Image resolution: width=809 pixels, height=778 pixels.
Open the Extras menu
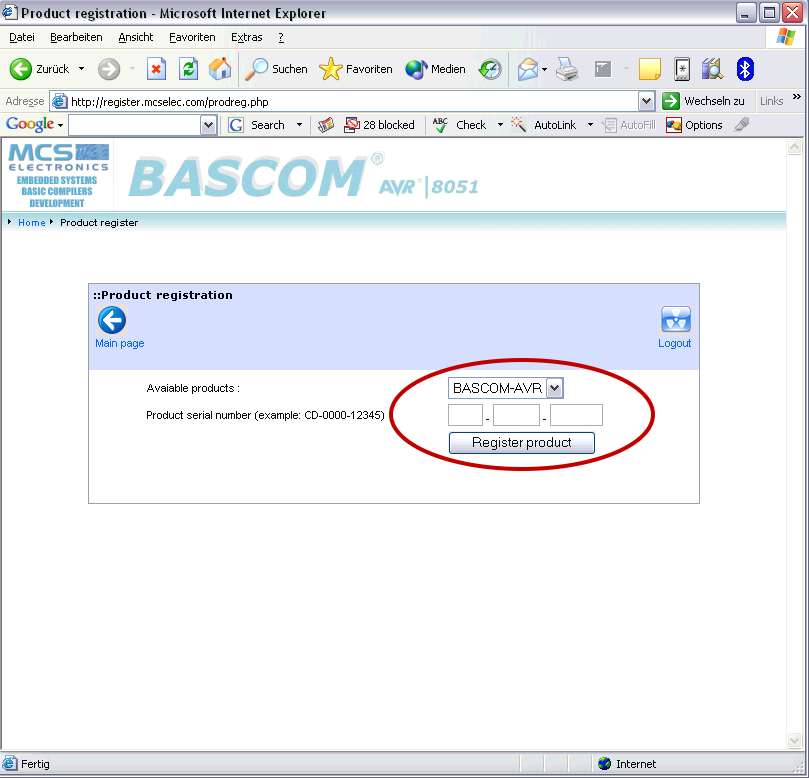tap(247, 37)
